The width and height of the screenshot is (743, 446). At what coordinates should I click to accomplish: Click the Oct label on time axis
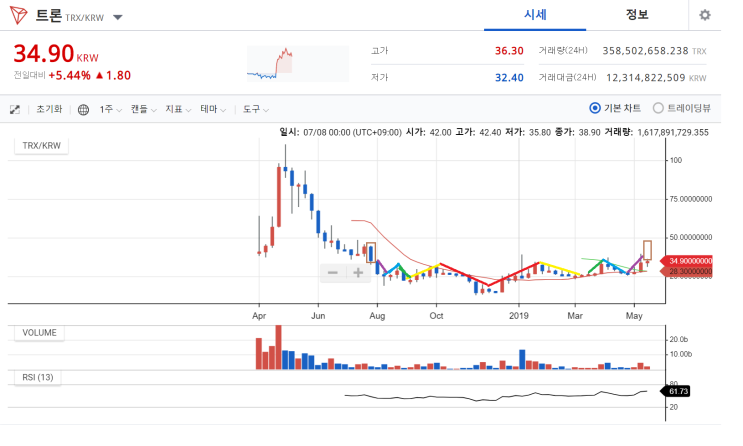point(436,316)
